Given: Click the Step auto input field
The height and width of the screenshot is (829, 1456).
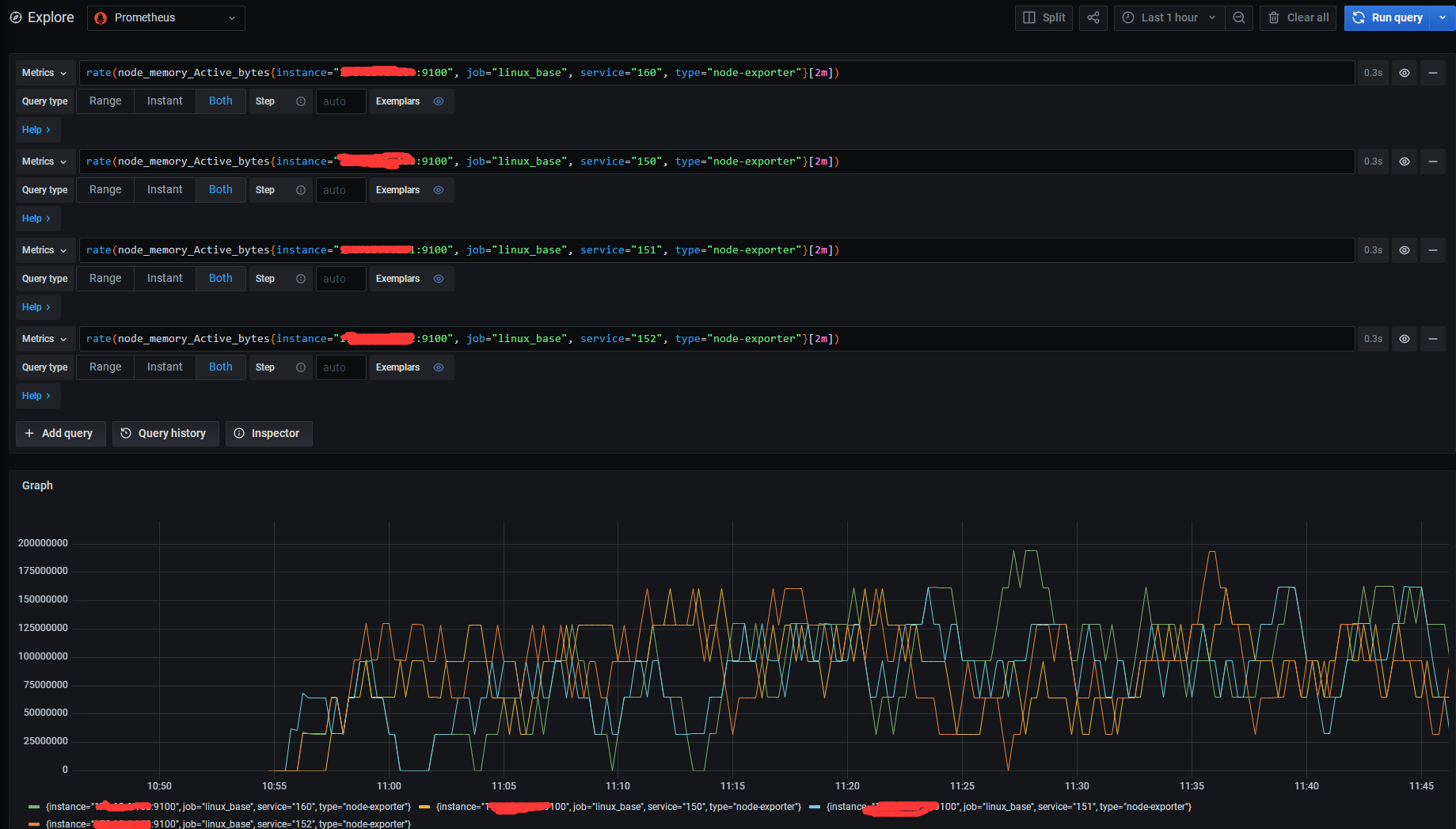Looking at the screenshot, I should coord(340,101).
